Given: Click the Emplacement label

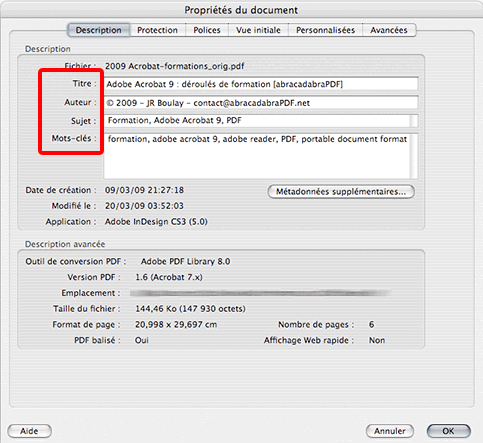Looking at the screenshot, I should pos(91,293).
